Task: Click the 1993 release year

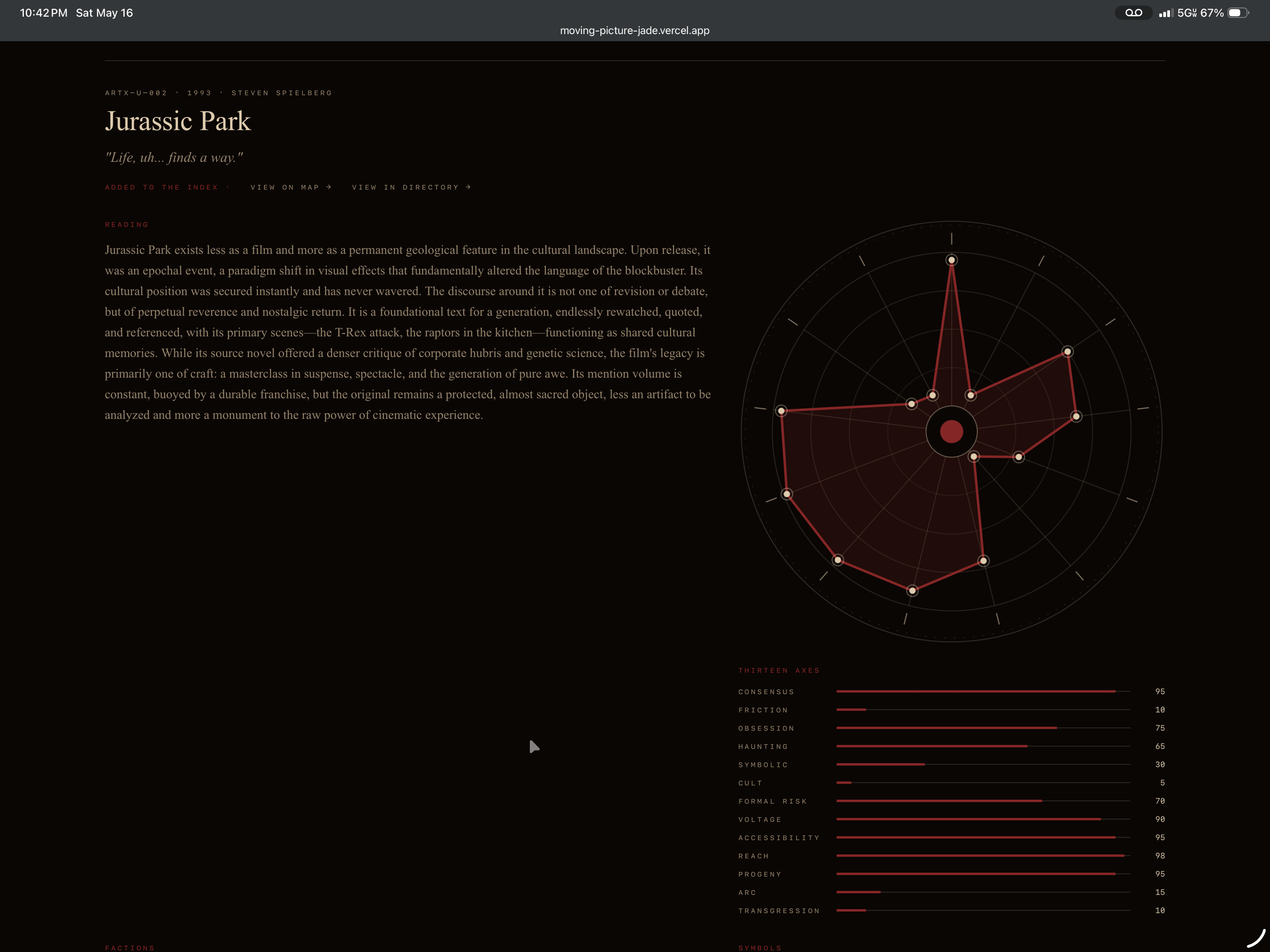Action: pyautogui.click(x=199, y=93)
